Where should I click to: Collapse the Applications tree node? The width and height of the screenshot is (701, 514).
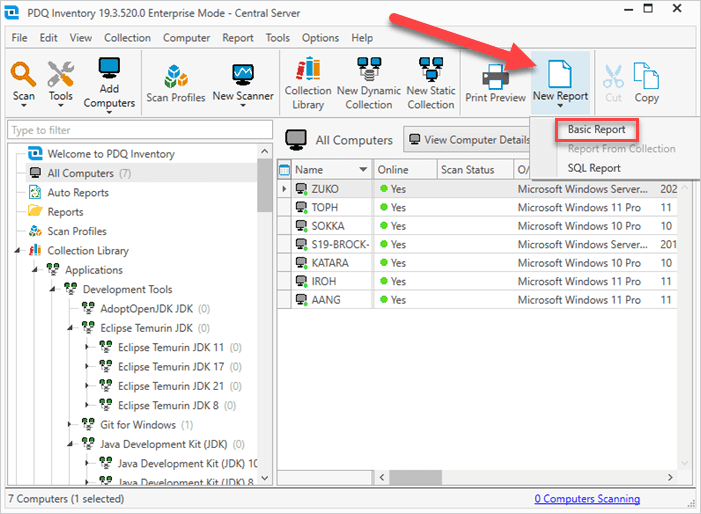click(35, 270)
